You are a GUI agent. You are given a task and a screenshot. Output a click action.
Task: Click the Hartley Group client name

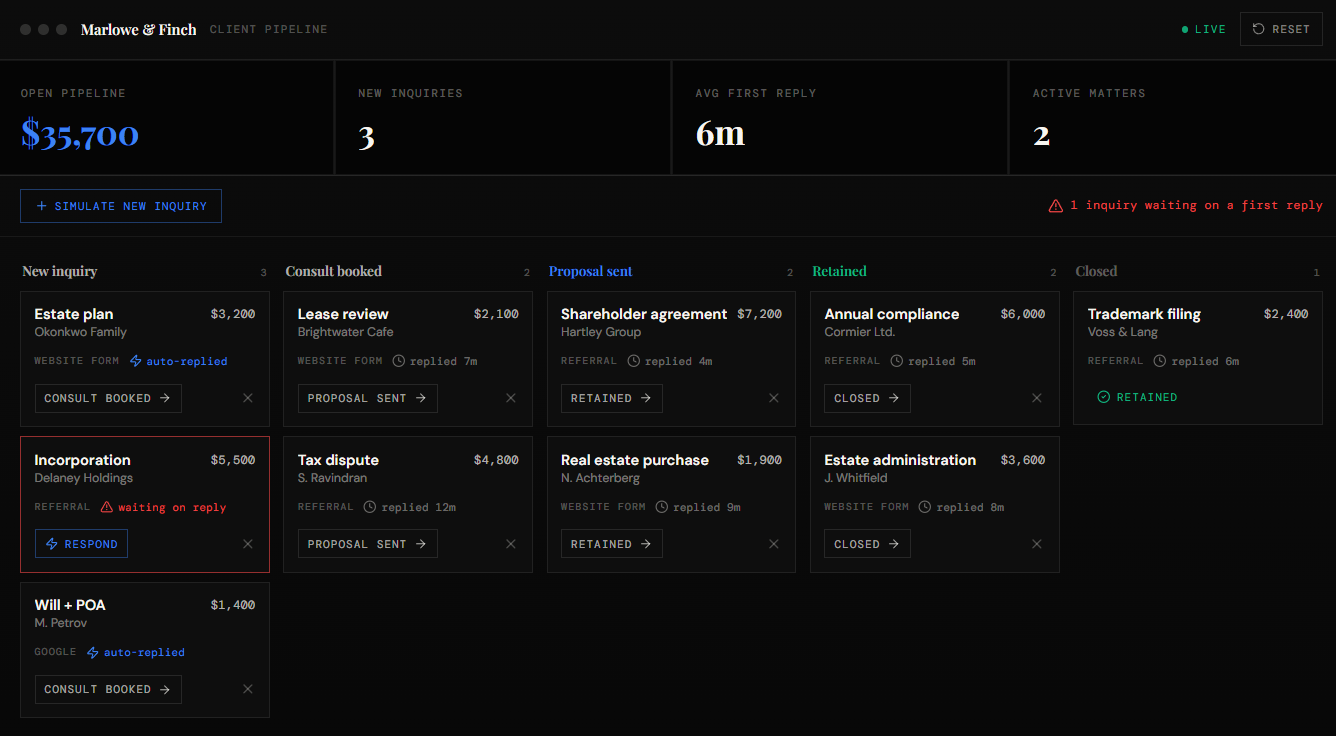tap(601, 332)
